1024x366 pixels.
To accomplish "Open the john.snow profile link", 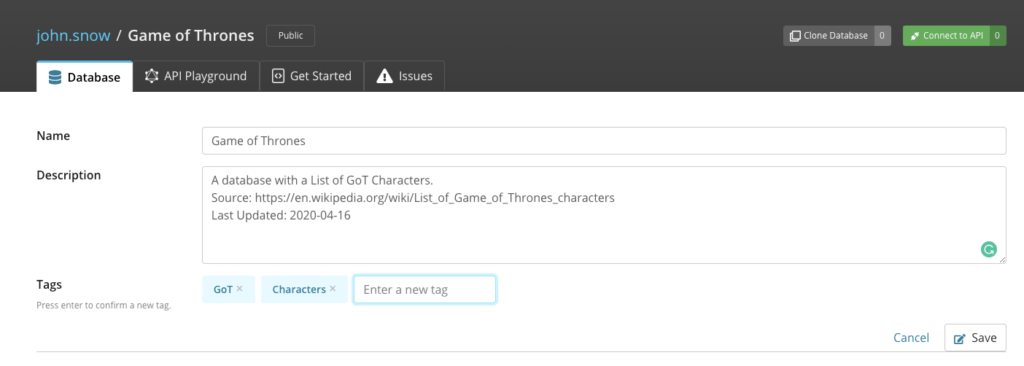I will [x=73, y=35].
